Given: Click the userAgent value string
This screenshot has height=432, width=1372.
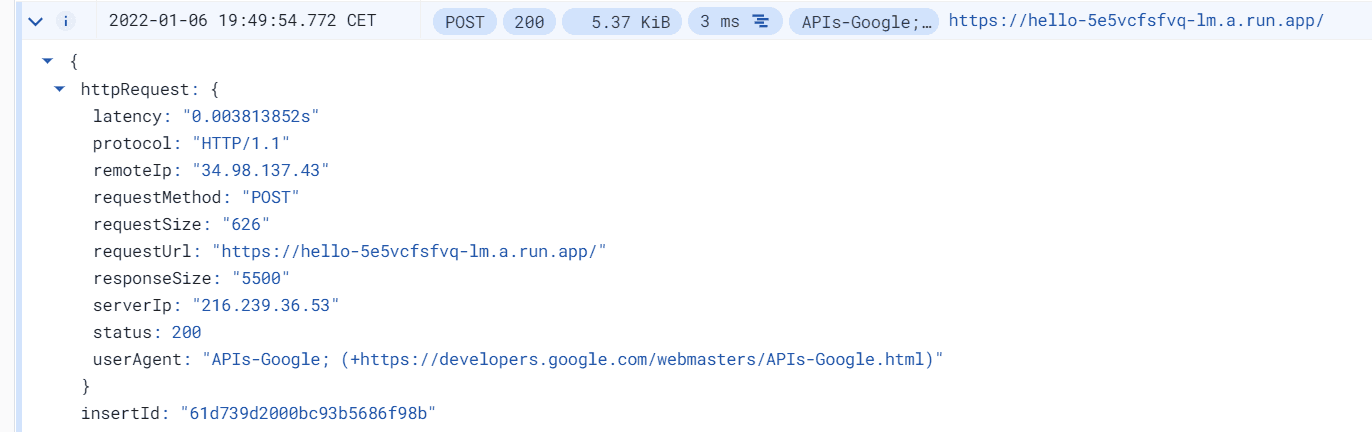Looking at the screenshot, I should (x=573, y=359).
